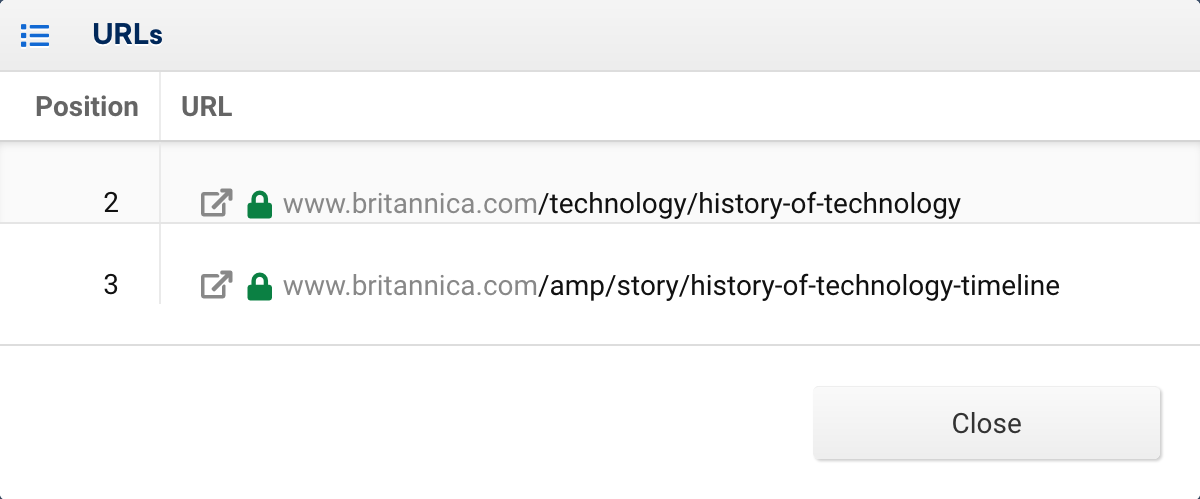The width and height of the screenshot is (1200, 499).
Task: Click column divider between Position and URL headers
Action: [160, 106]
